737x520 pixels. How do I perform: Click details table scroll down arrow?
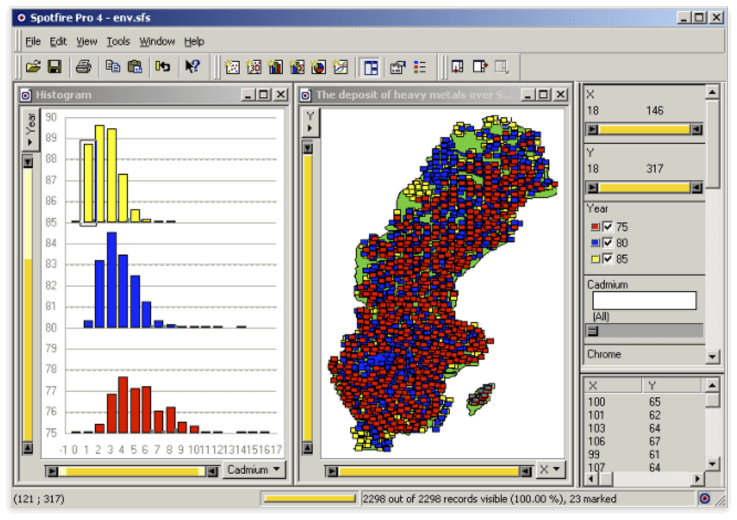click(712, 464)
